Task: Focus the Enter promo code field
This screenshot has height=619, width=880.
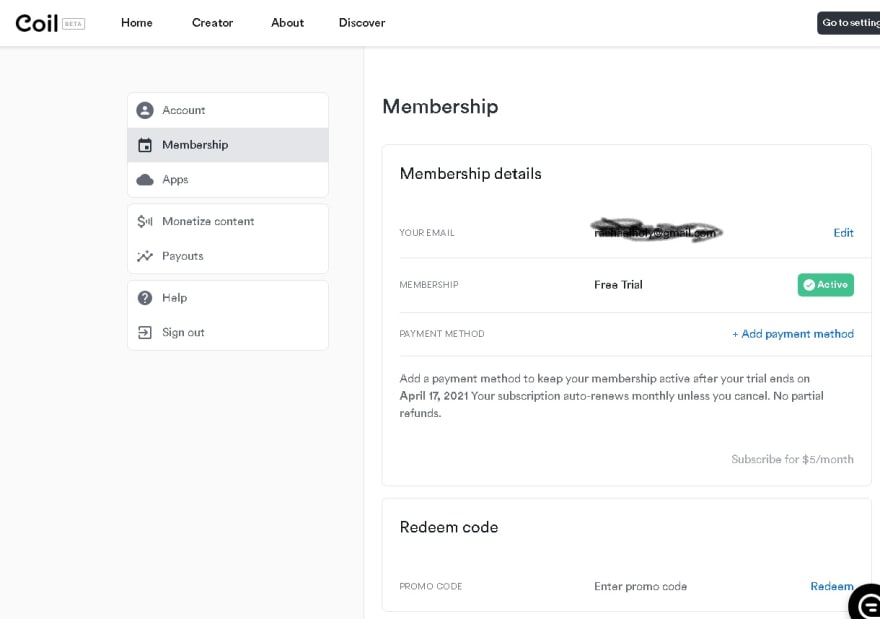Action: pos(640,586)
